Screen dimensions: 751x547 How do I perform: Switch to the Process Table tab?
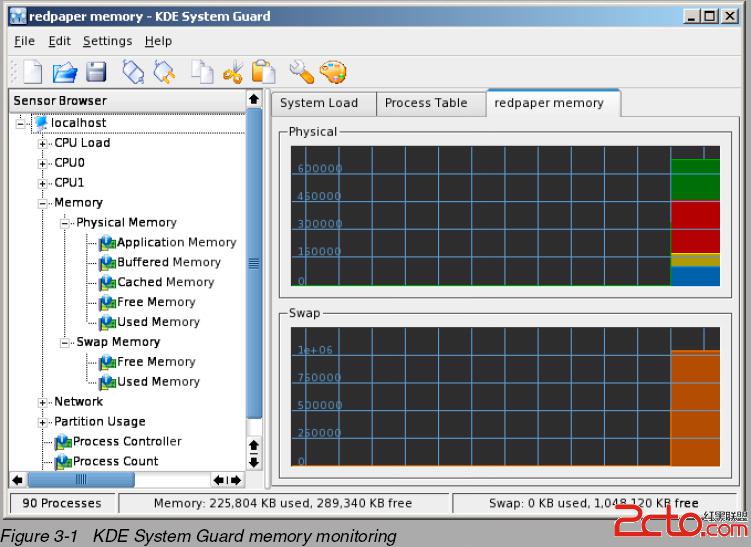[x=431, y=103]
